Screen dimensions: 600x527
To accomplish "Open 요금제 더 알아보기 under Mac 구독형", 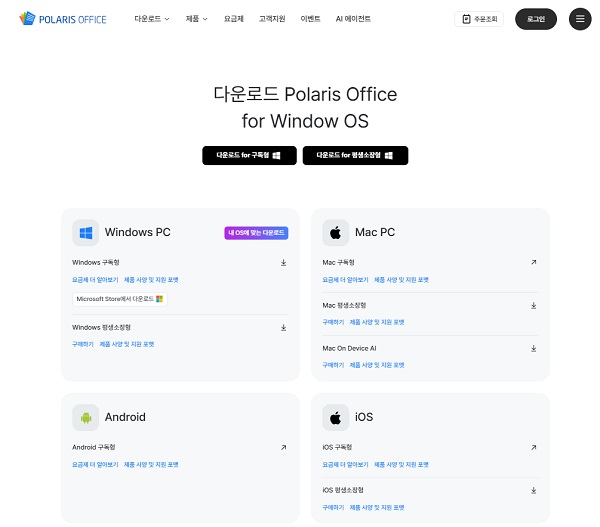I will point(346,280).
